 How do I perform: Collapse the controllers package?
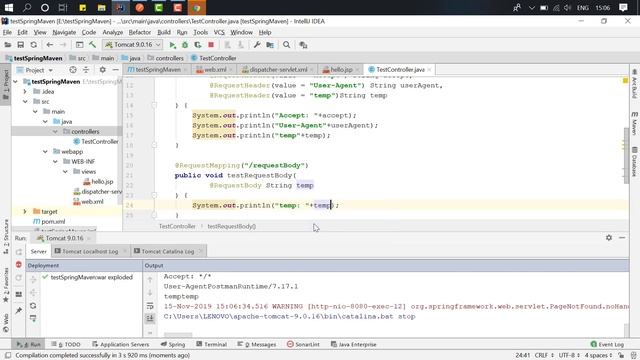pyautogui.click(x=55, y=131)
